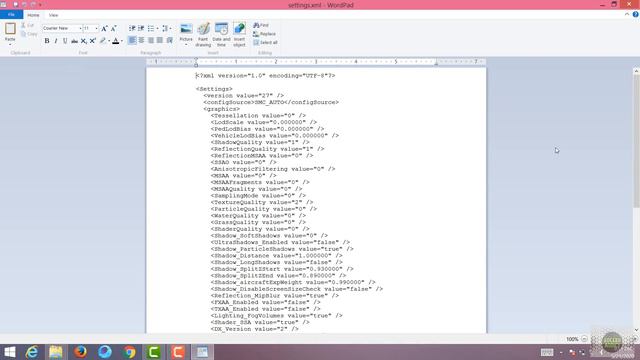Open the font size dropdown
Screen dimensions: 640x360
(96, 28)
